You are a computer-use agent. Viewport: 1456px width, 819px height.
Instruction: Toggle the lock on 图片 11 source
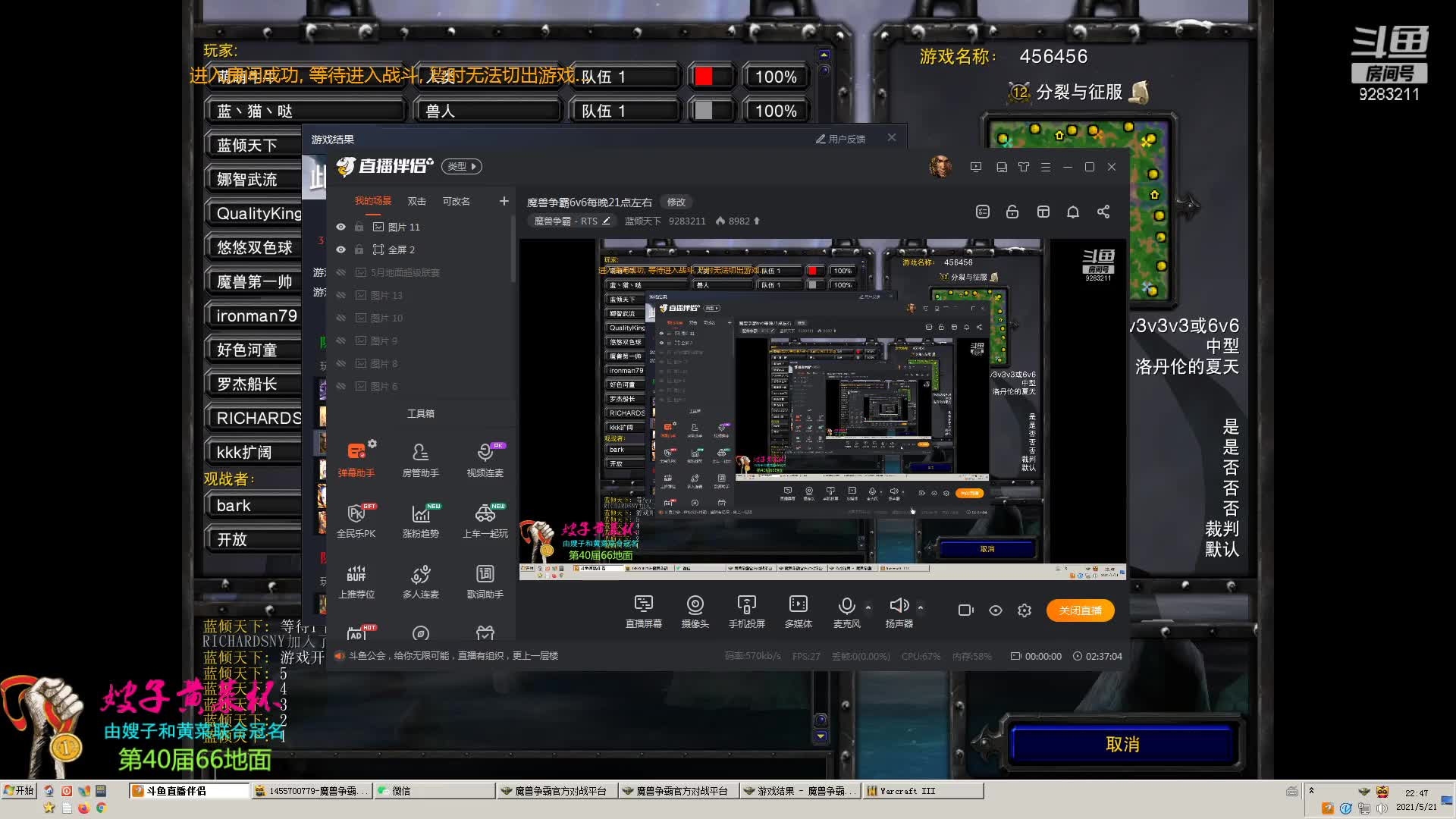359,227
